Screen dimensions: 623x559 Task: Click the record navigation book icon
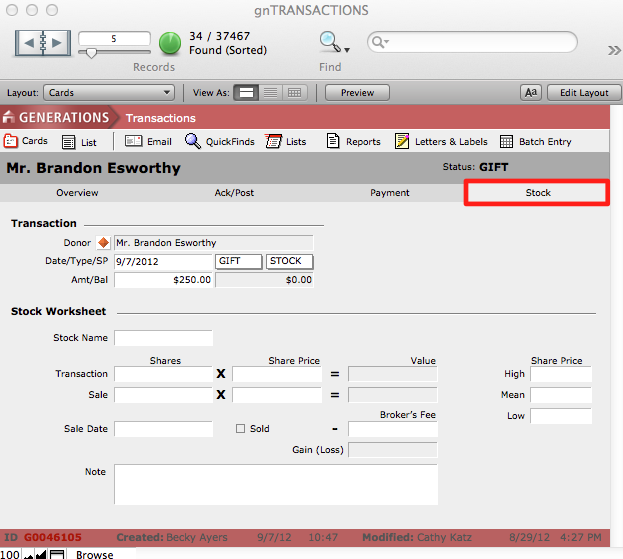[43, 43]
